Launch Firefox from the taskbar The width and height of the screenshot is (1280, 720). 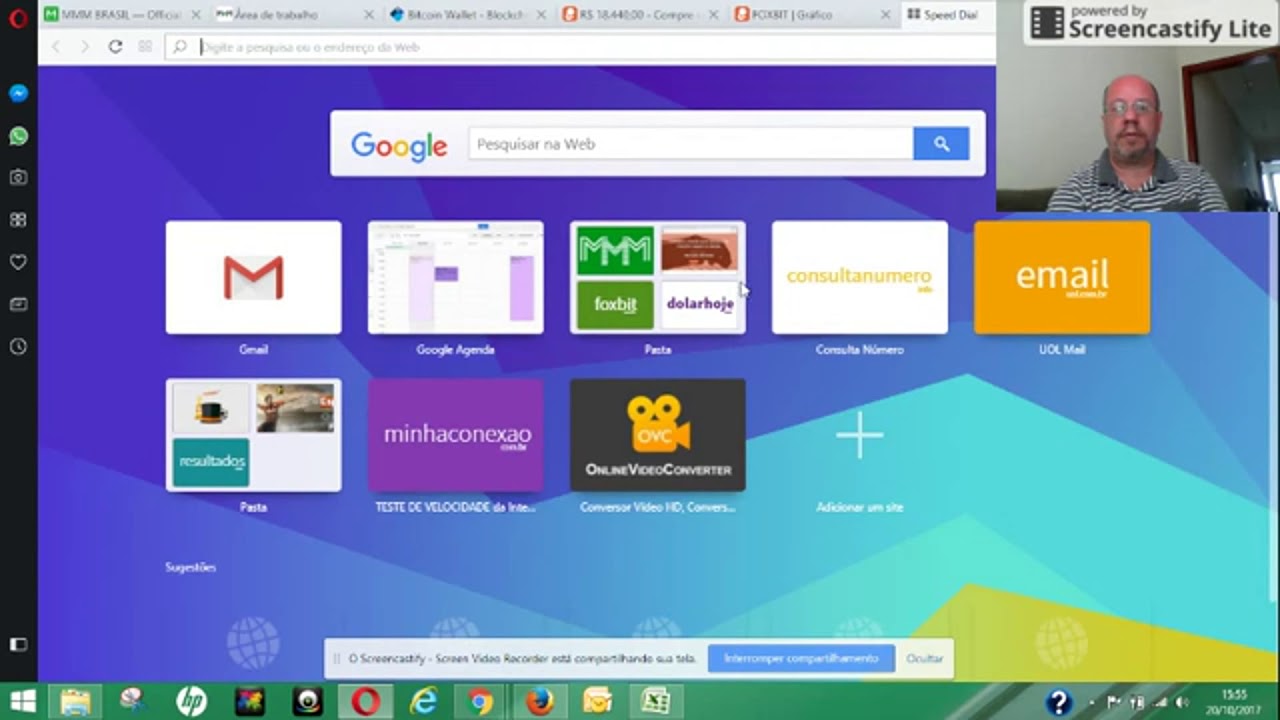pyautogui.click(x=540, y=701)
